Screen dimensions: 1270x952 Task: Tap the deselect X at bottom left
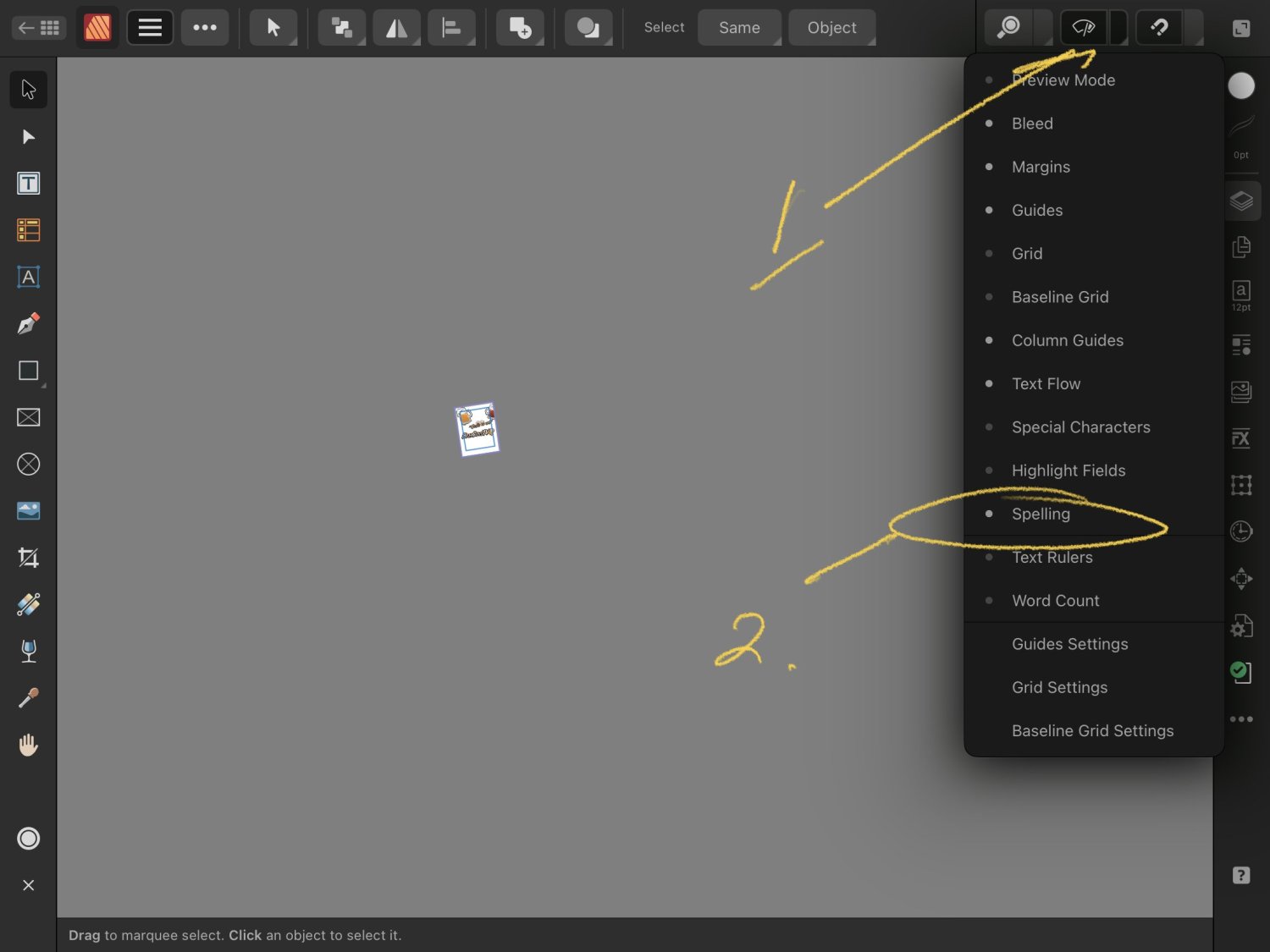tap(28, 885)
